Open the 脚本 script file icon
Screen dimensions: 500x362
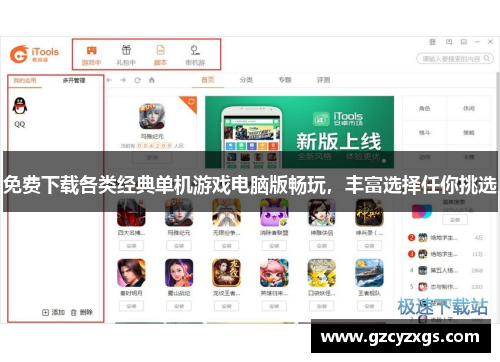pos(160,50)
